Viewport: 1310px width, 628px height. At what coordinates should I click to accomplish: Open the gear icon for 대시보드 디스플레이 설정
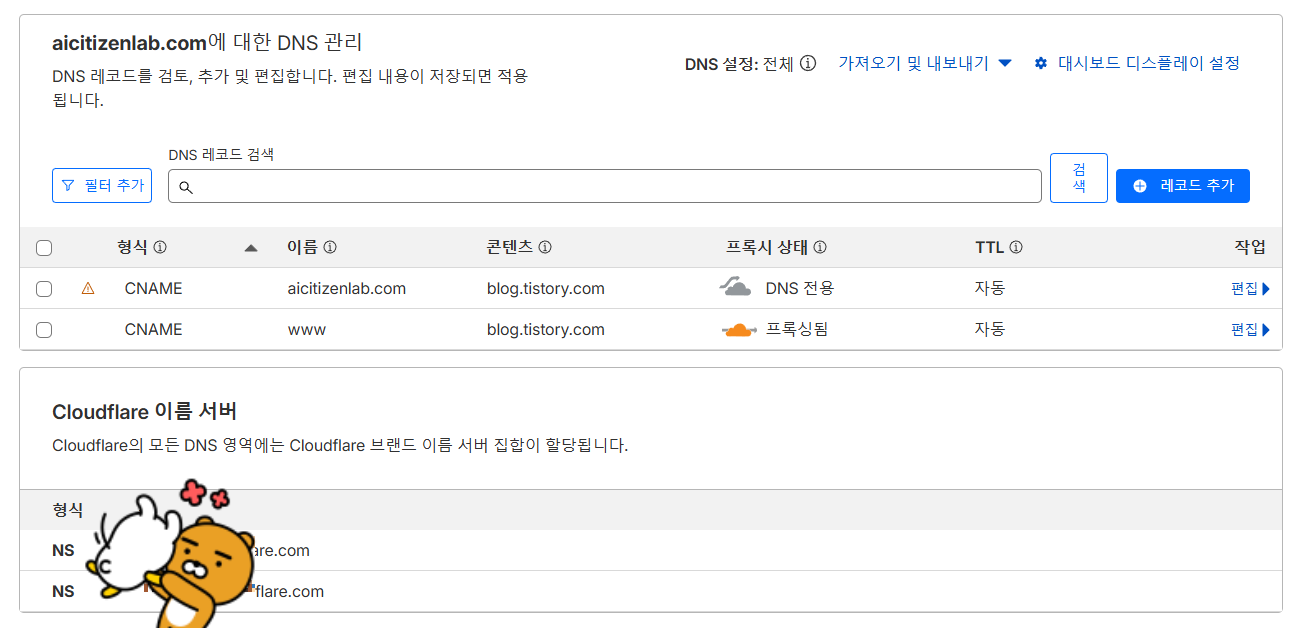click(1041, 63)
